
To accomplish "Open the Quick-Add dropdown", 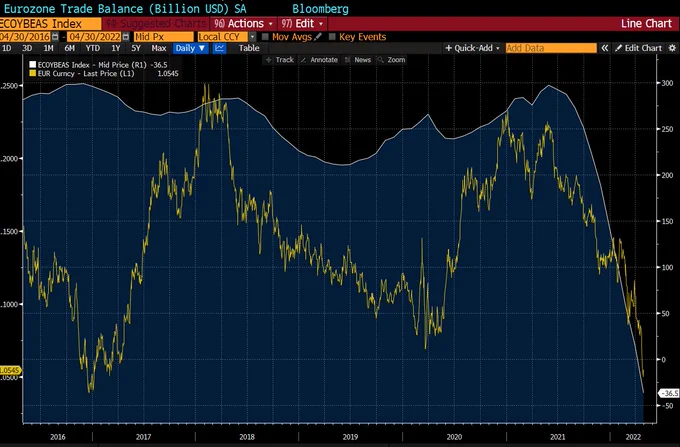I will click(472, 48).
